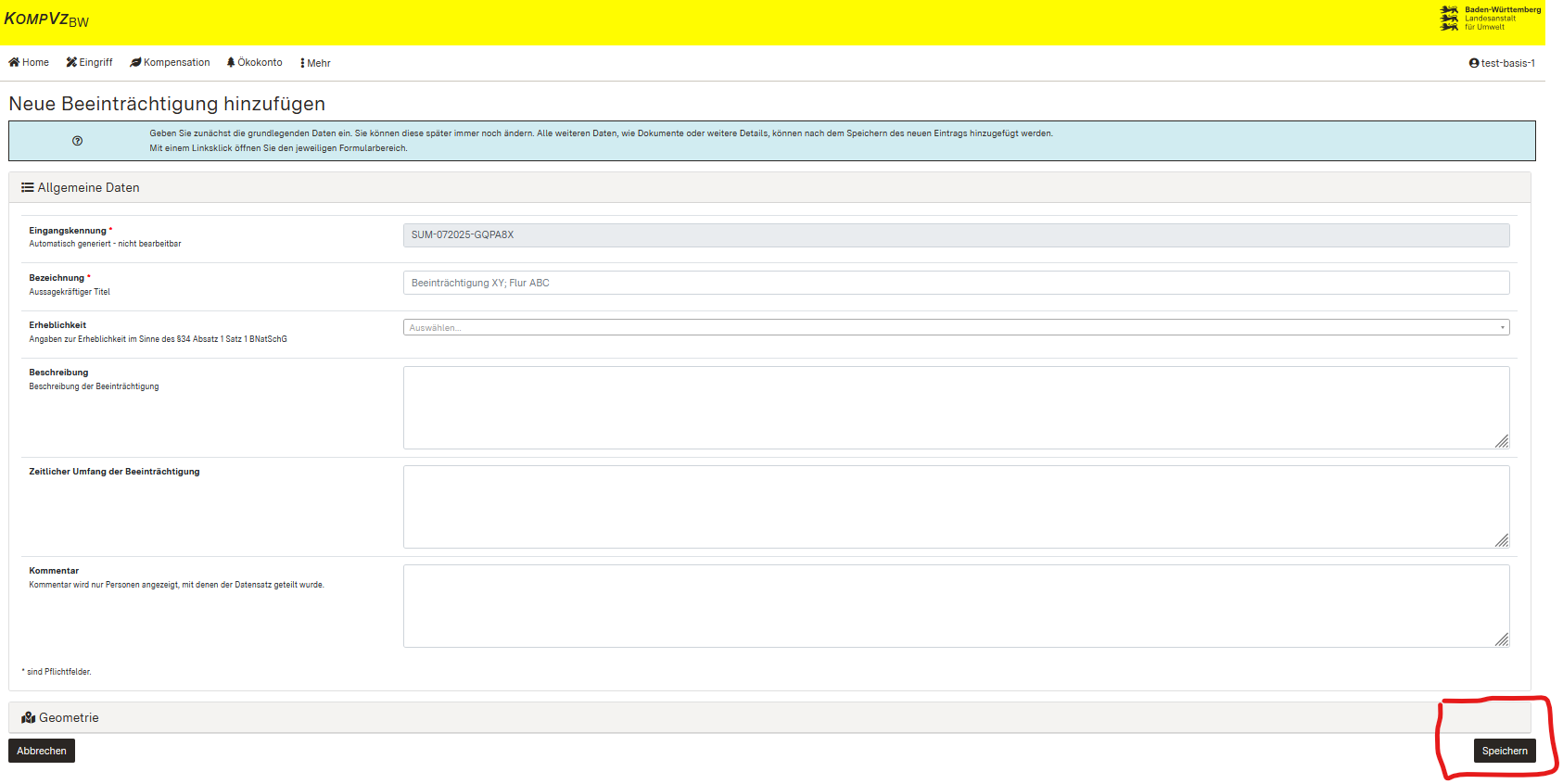Click the Eingriff tools icon
The height and width of the screenshot is (784, 1563).
coord(71,62)
